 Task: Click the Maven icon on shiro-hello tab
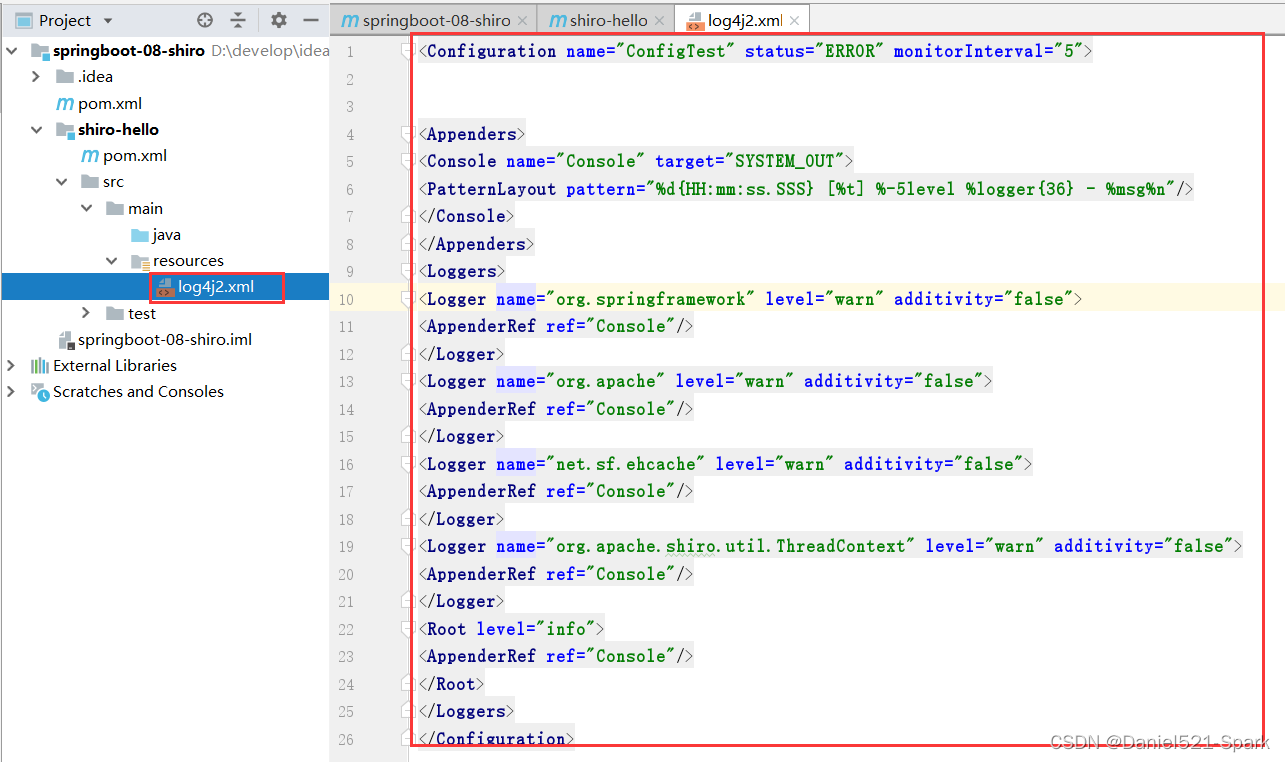557,20
